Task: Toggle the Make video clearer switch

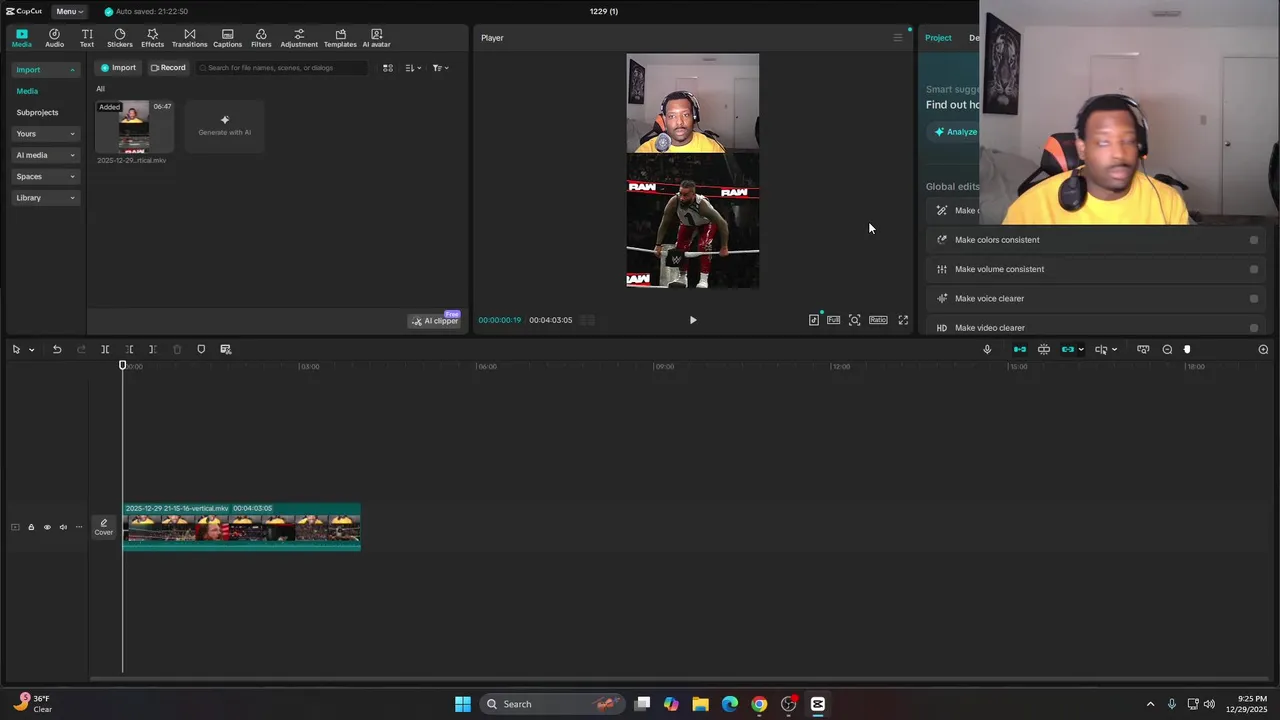Action: [1253, 327]
